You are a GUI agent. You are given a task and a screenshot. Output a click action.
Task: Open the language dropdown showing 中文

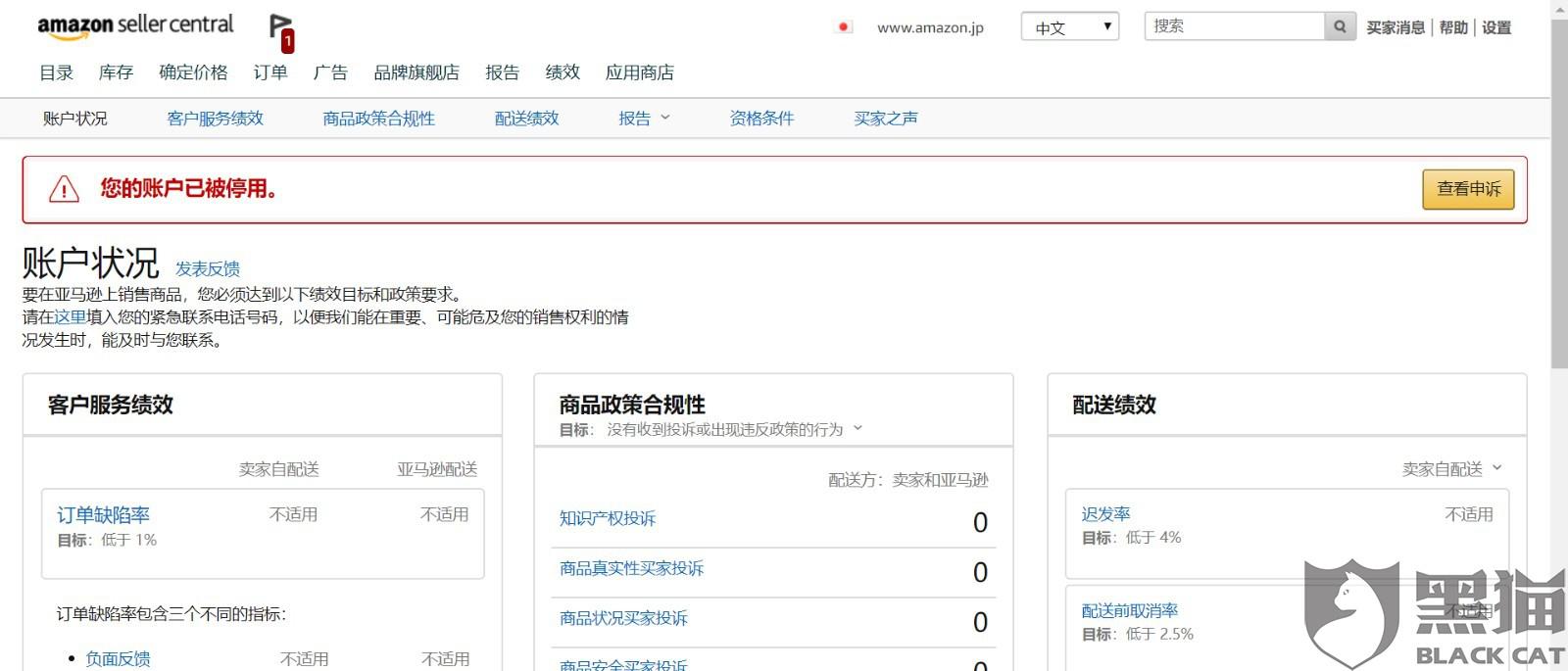coord(1070,27)
